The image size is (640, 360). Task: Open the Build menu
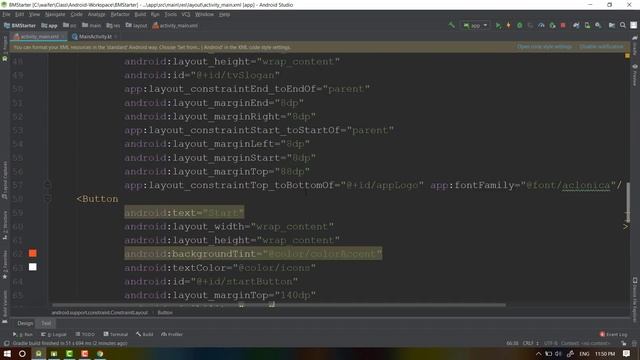140,14
